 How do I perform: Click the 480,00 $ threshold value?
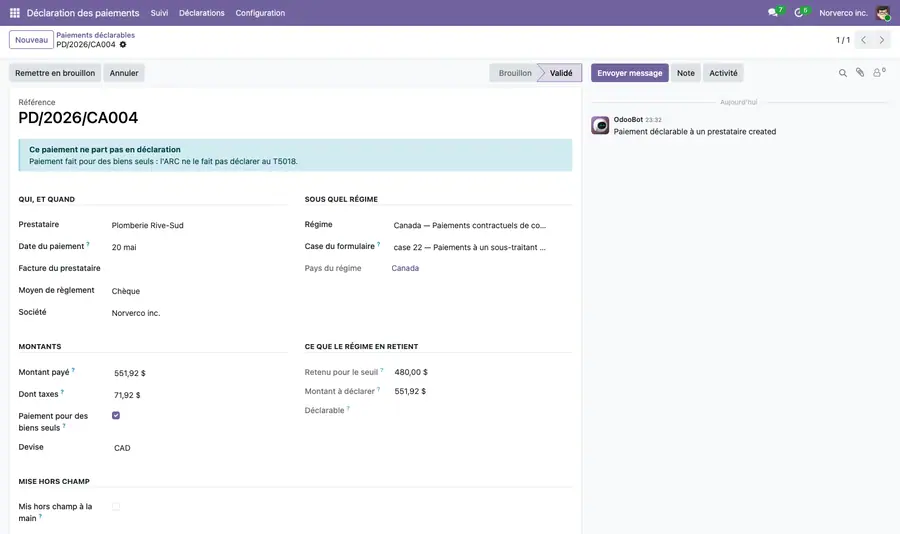411,372
